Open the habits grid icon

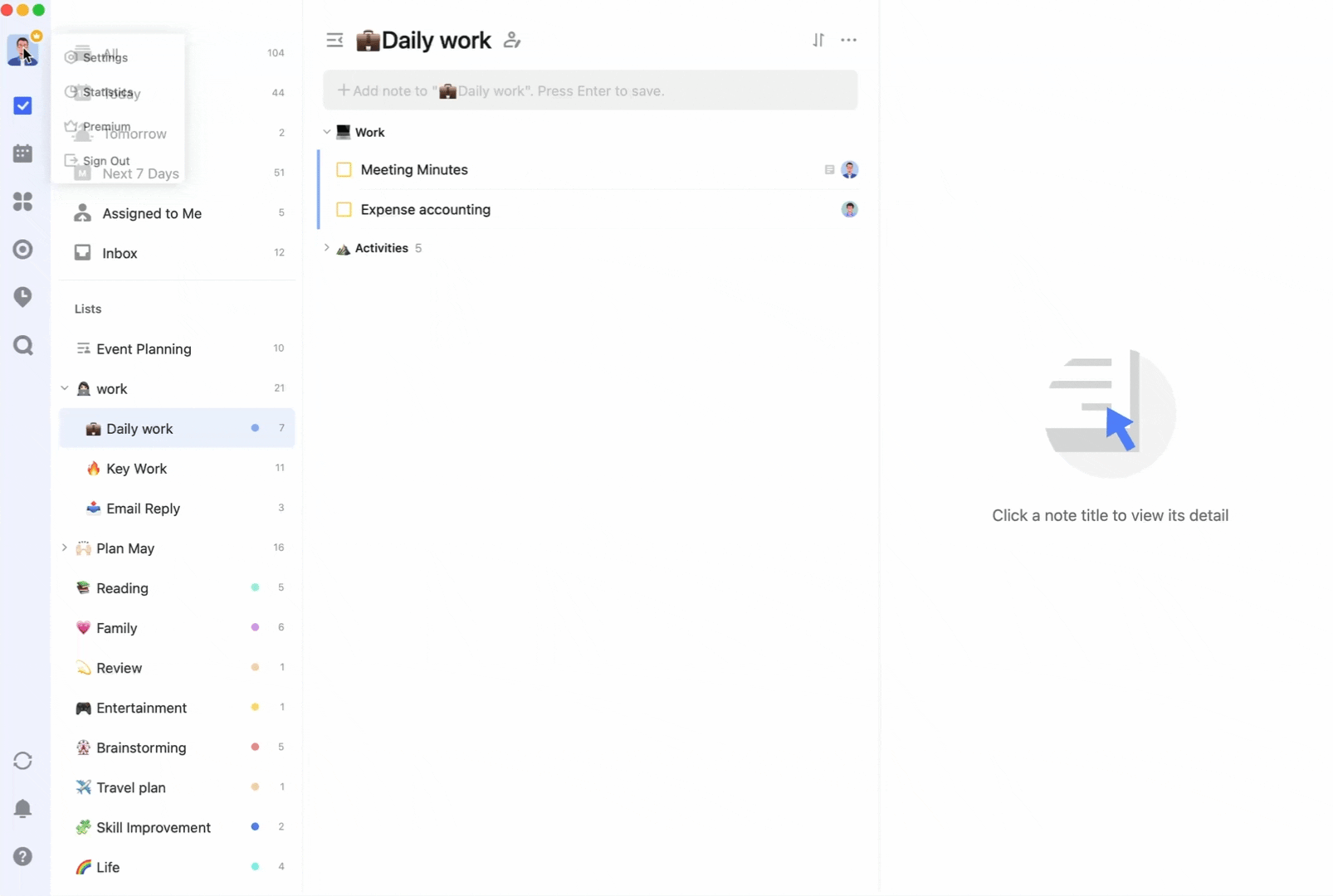(22, 202)
